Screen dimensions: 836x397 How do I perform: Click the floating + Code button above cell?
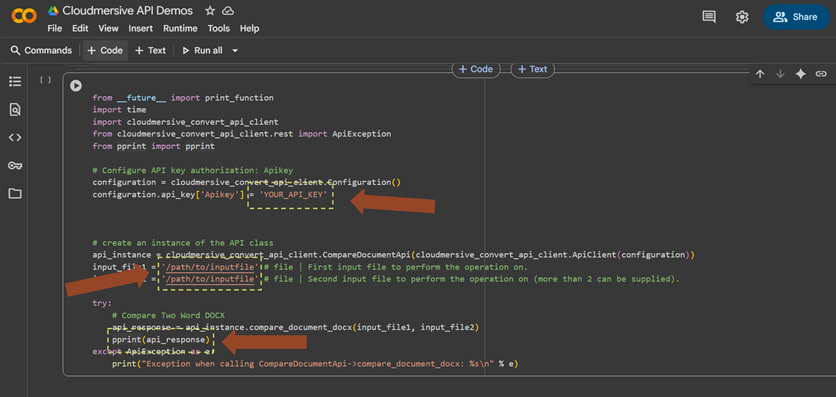point(476,69)
